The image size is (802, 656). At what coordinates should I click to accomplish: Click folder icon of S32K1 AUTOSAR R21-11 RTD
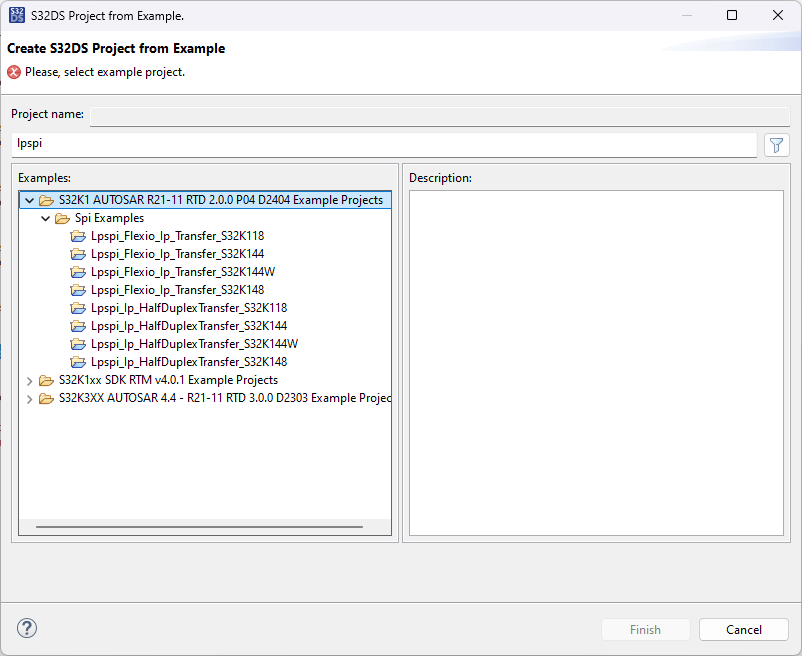46,200
